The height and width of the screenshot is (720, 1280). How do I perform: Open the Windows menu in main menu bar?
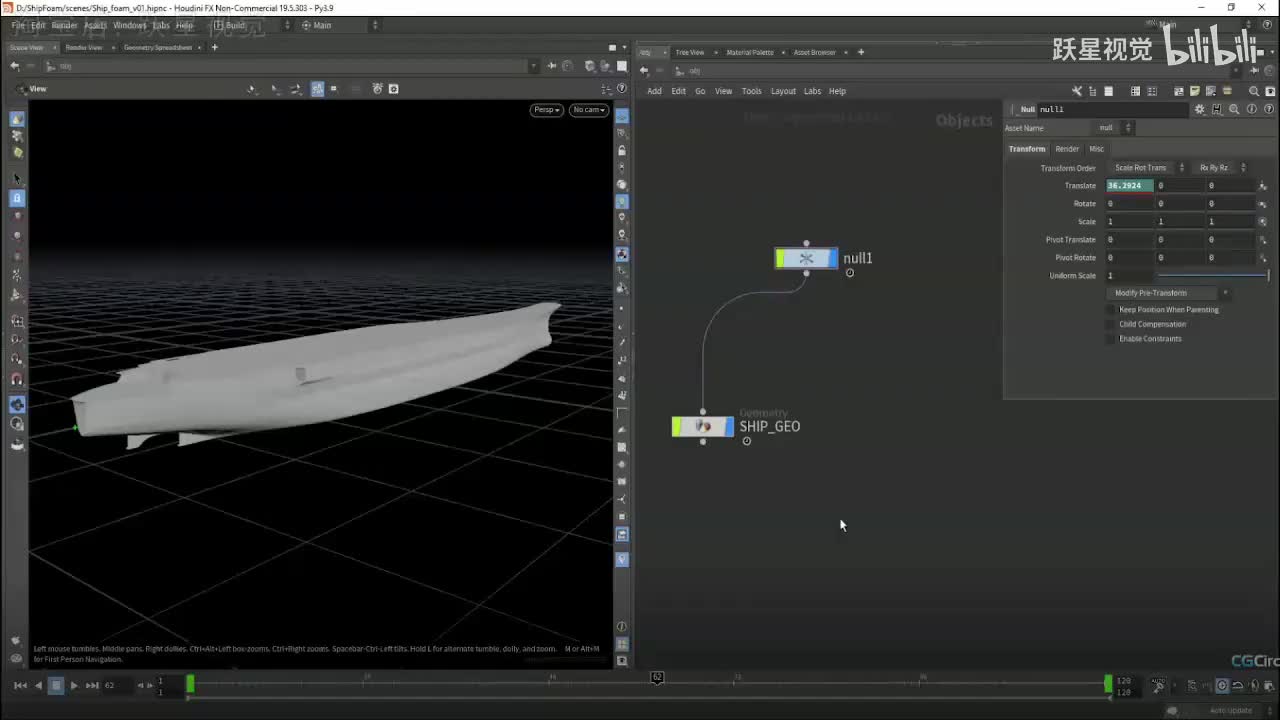129,25
